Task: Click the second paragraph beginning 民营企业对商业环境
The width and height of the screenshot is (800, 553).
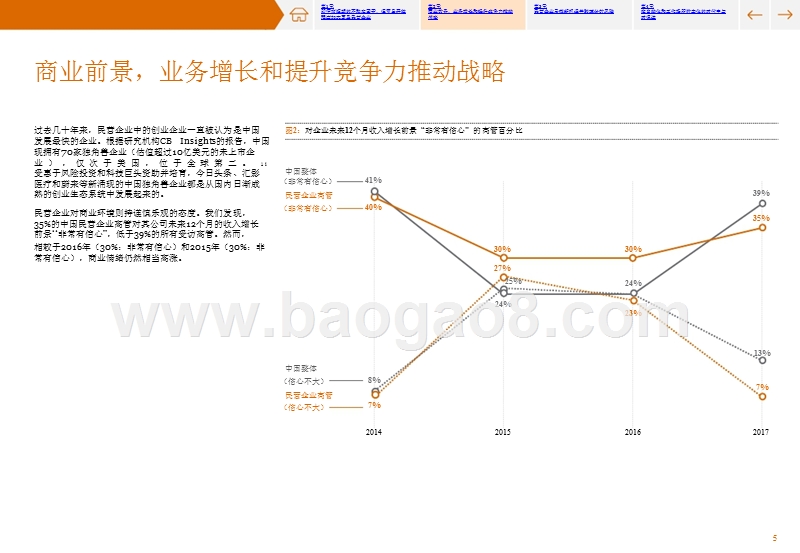Action: tap(149, 235)
